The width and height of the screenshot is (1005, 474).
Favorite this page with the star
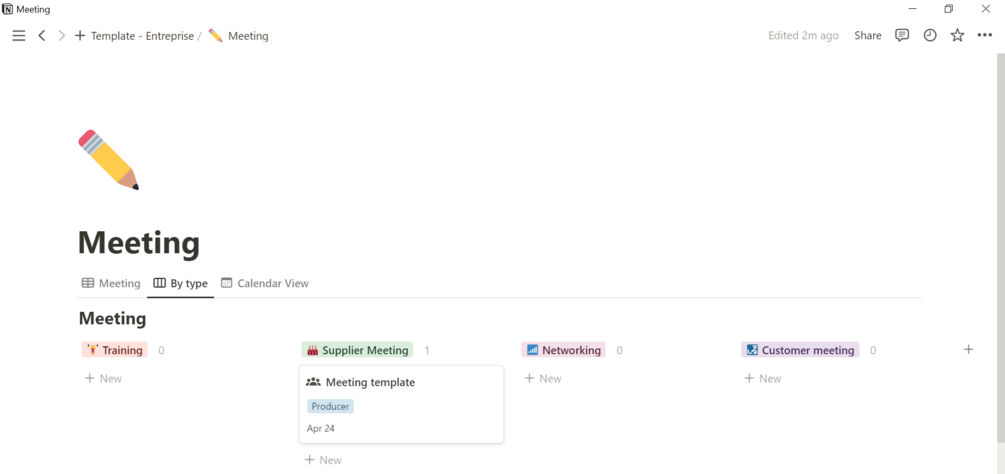click(x=957, y=36)
